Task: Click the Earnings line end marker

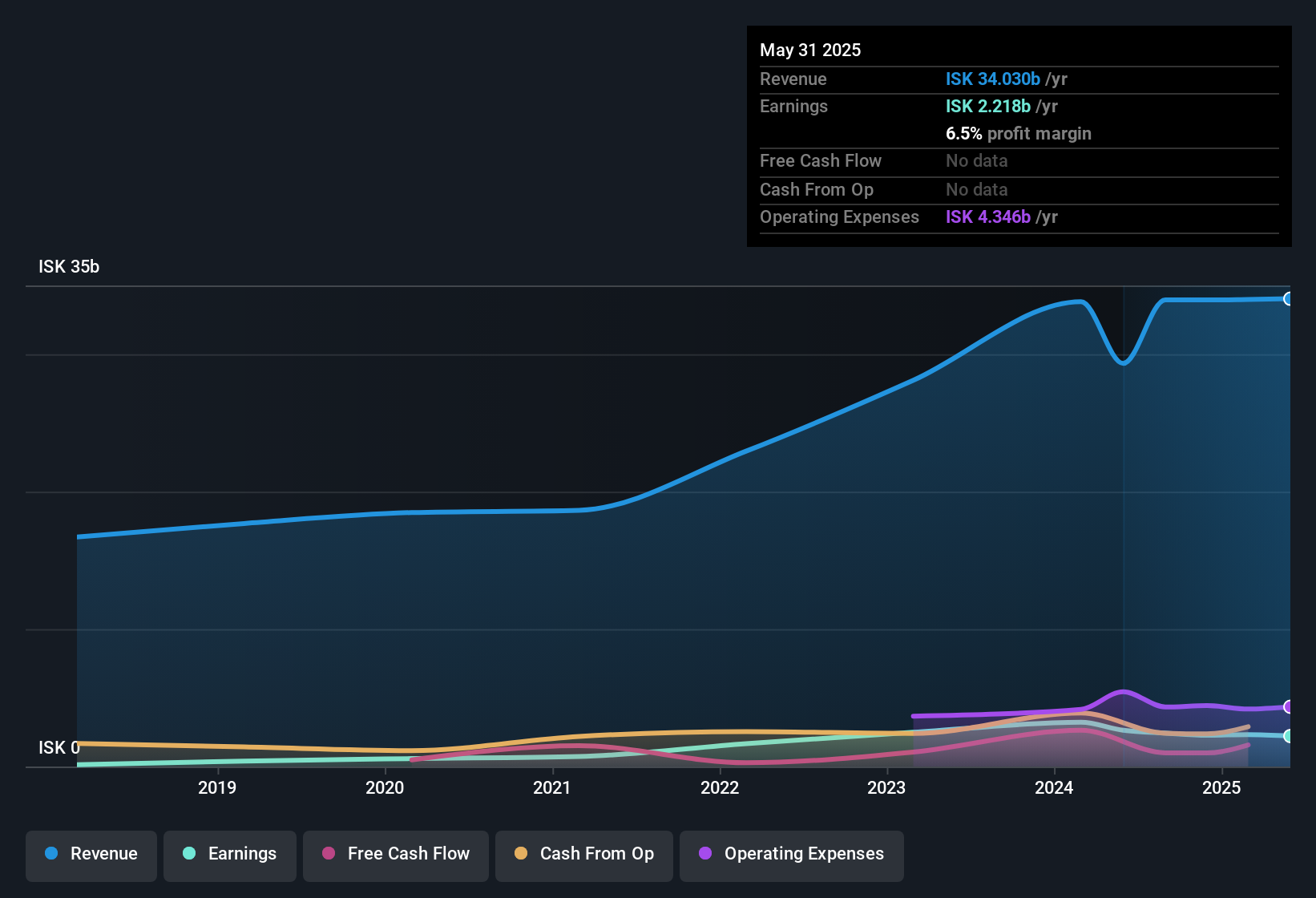Action: (x=1289, y=736)
